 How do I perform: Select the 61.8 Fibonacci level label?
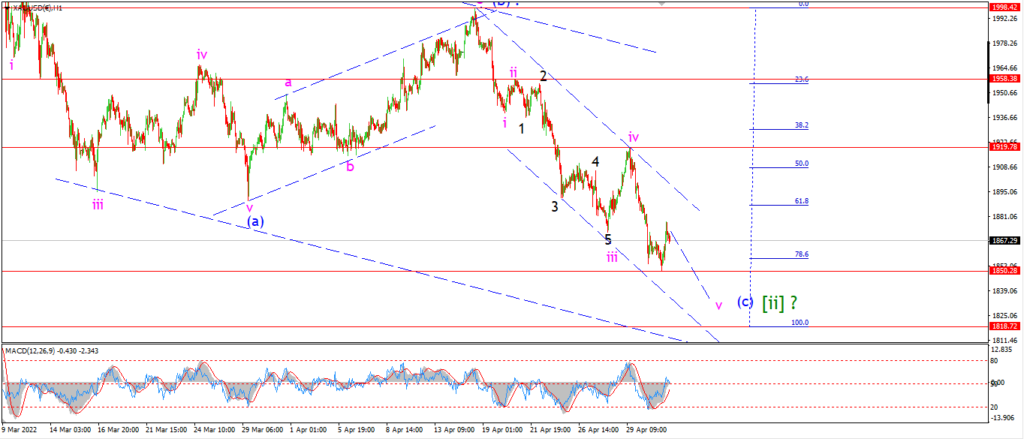click(802, 201)
